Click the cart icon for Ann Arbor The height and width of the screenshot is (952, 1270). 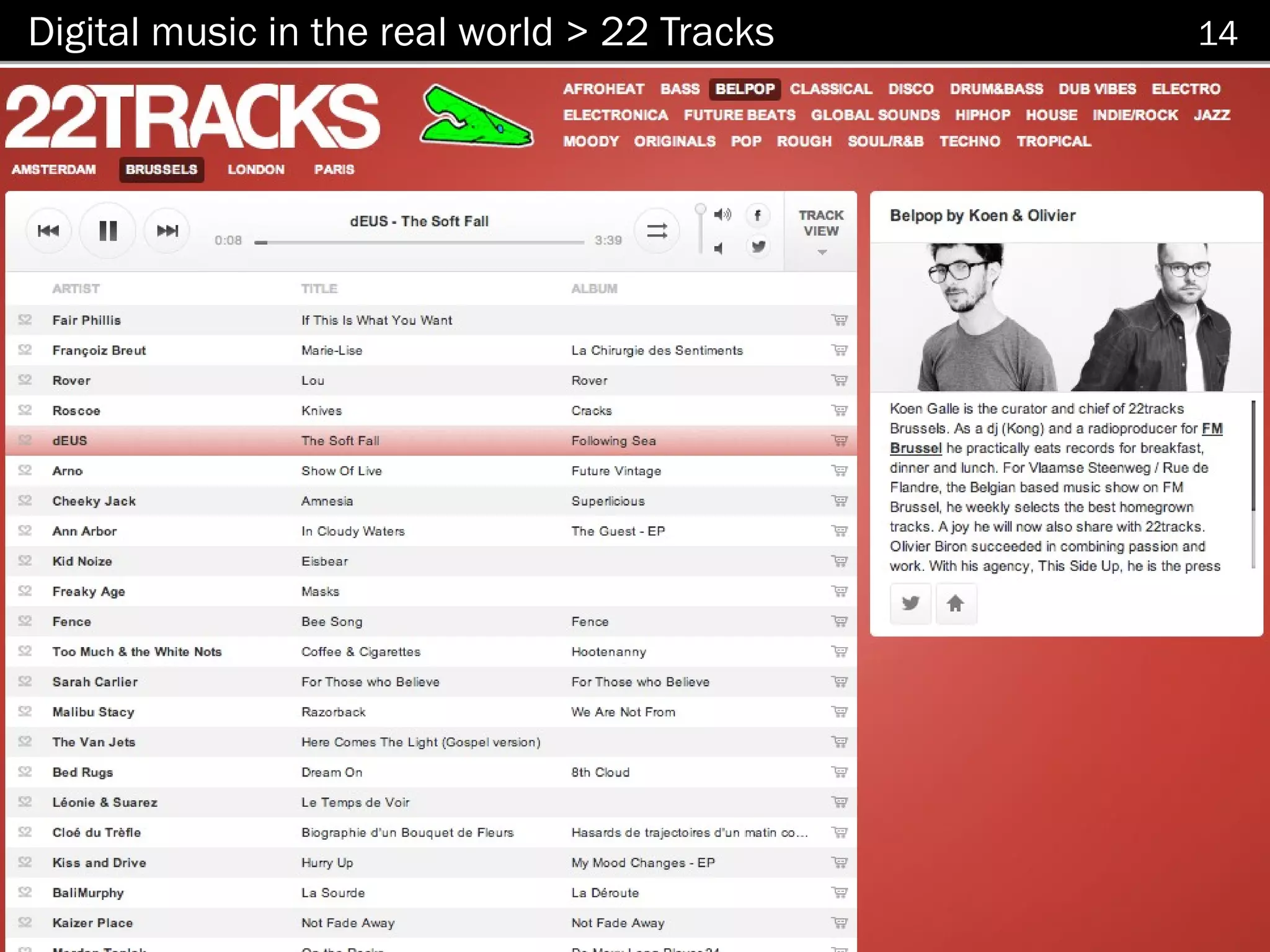click(x=839, y=531)
